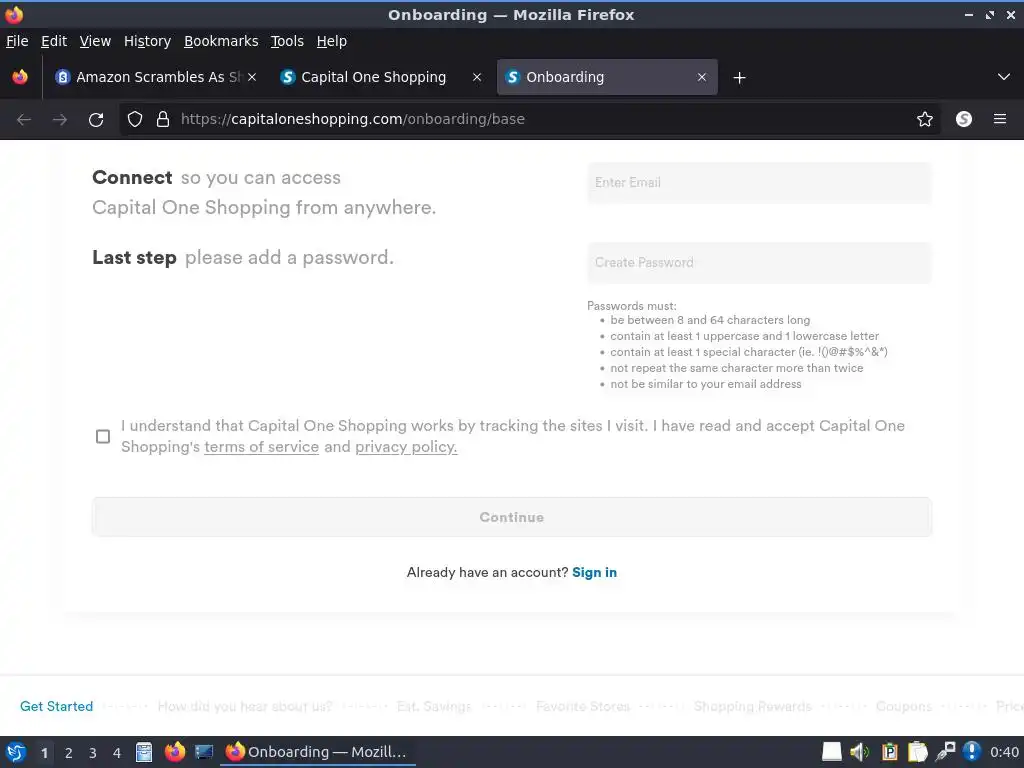Open the Help menu
Screen dimensions: 1024x768
point(332,41)
